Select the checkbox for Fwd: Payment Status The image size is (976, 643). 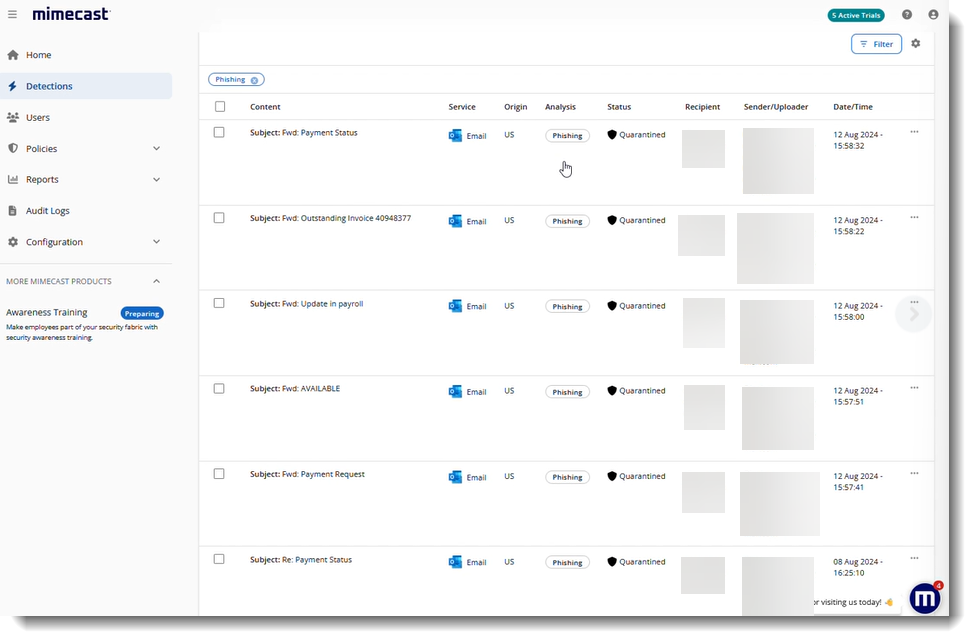click(219, 133)
